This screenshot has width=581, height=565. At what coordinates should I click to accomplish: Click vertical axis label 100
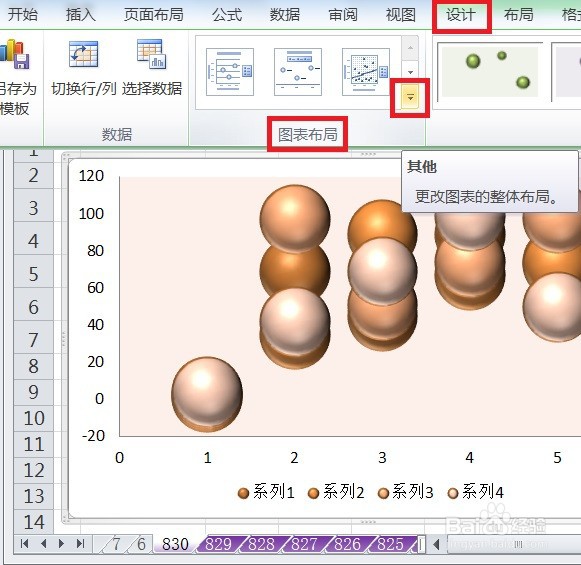pos(91,214)
